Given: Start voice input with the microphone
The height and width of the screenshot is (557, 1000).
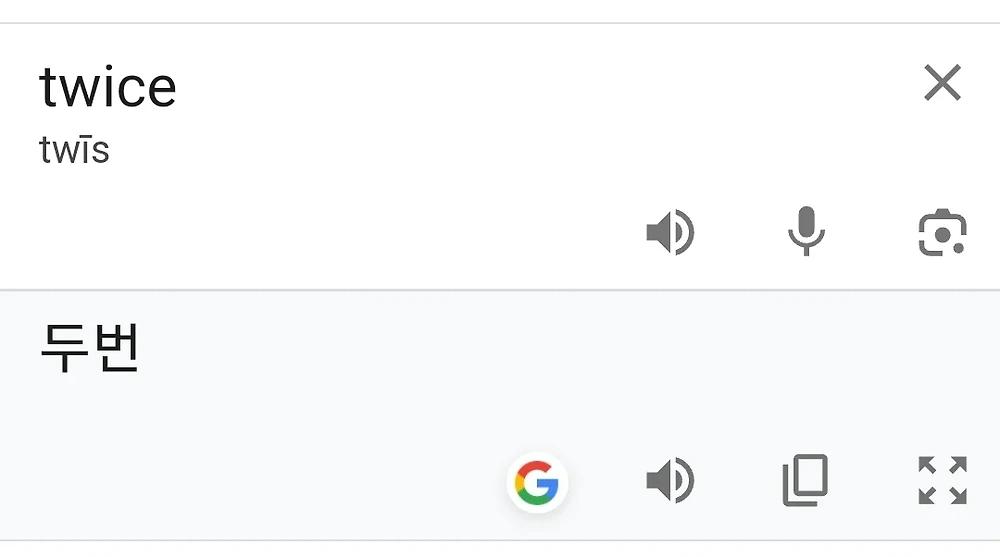Looking at the screenshot, I should (807, 231).
